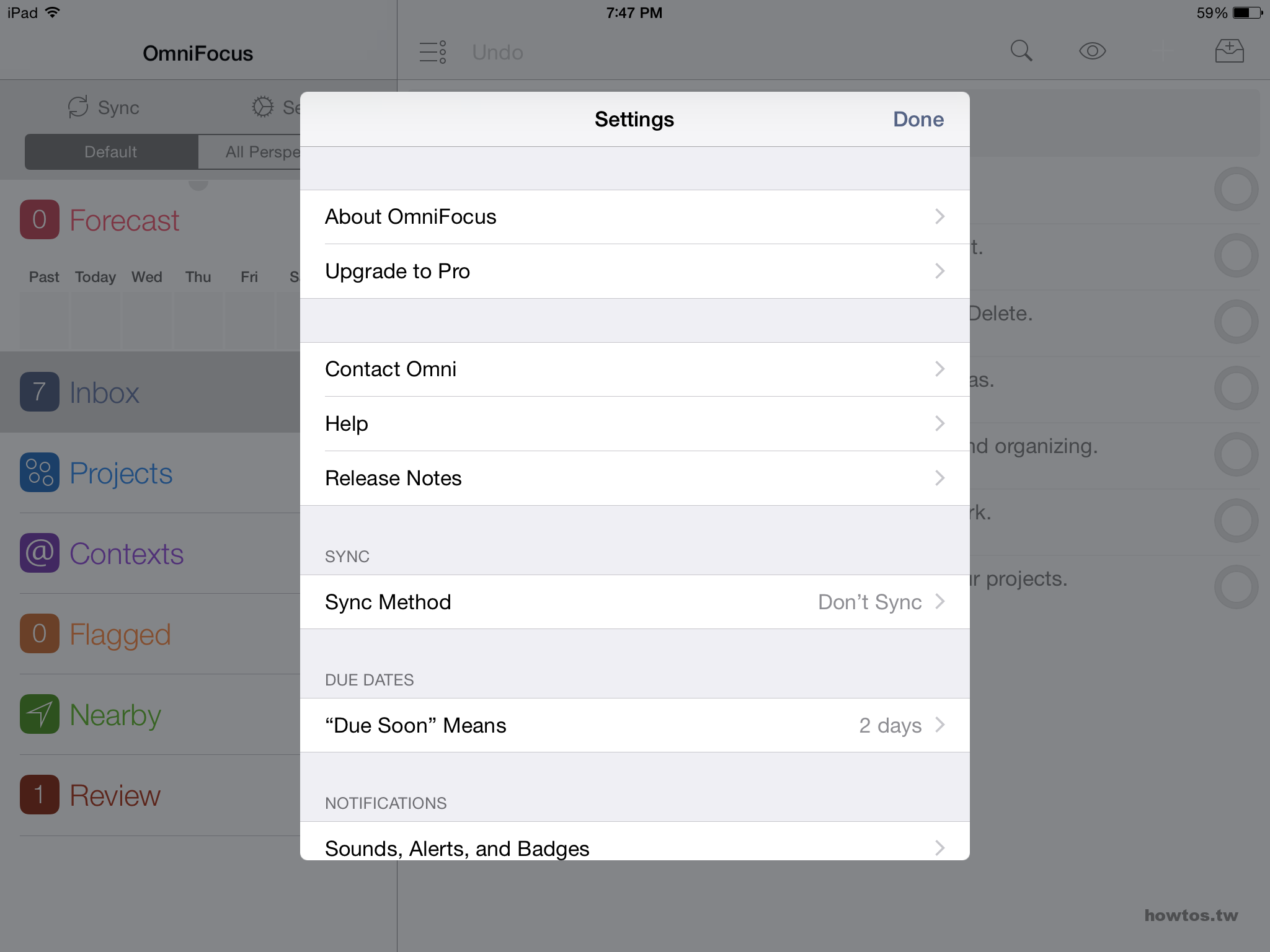Image resolution: width=1270 pixels, height=952 pixels.
Task: Select the All Perspectives segment
Action: pos(249,152)
